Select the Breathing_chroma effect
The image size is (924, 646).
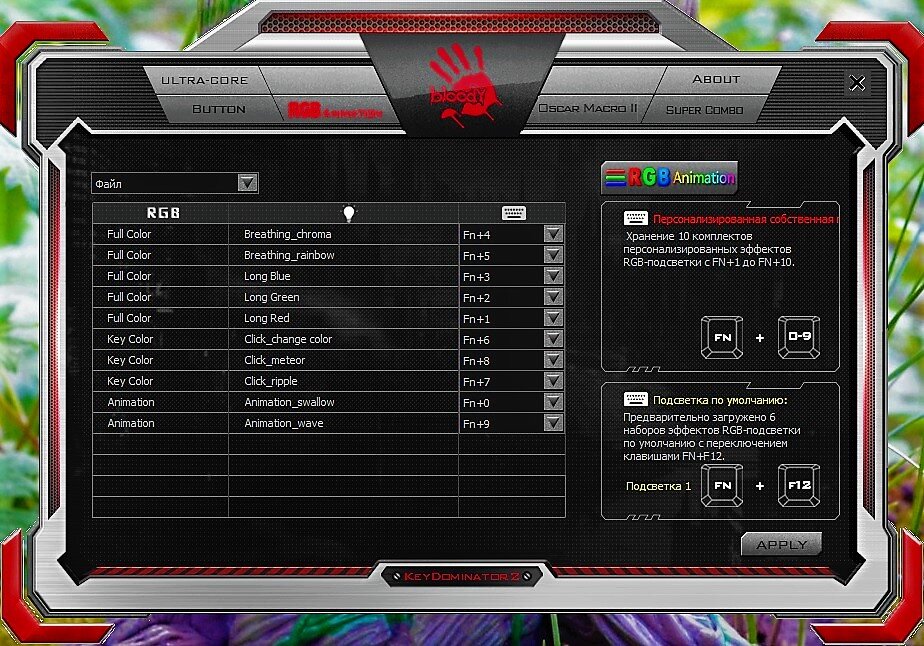pos(288,234)
